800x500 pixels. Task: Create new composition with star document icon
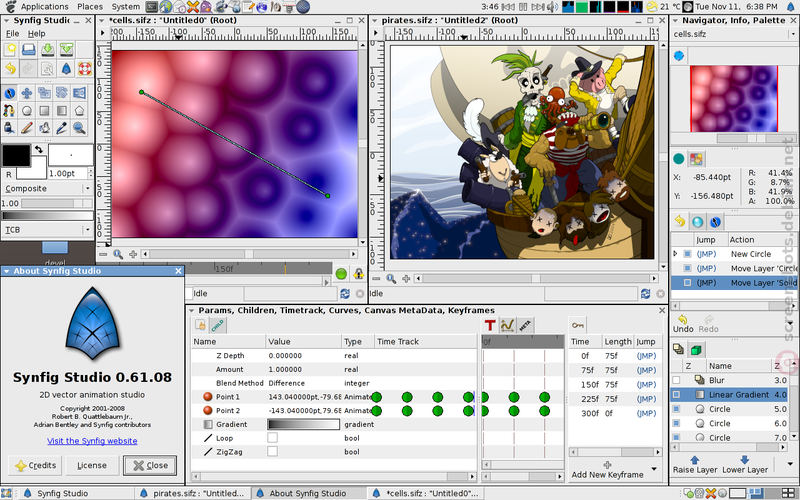[10, 49]
